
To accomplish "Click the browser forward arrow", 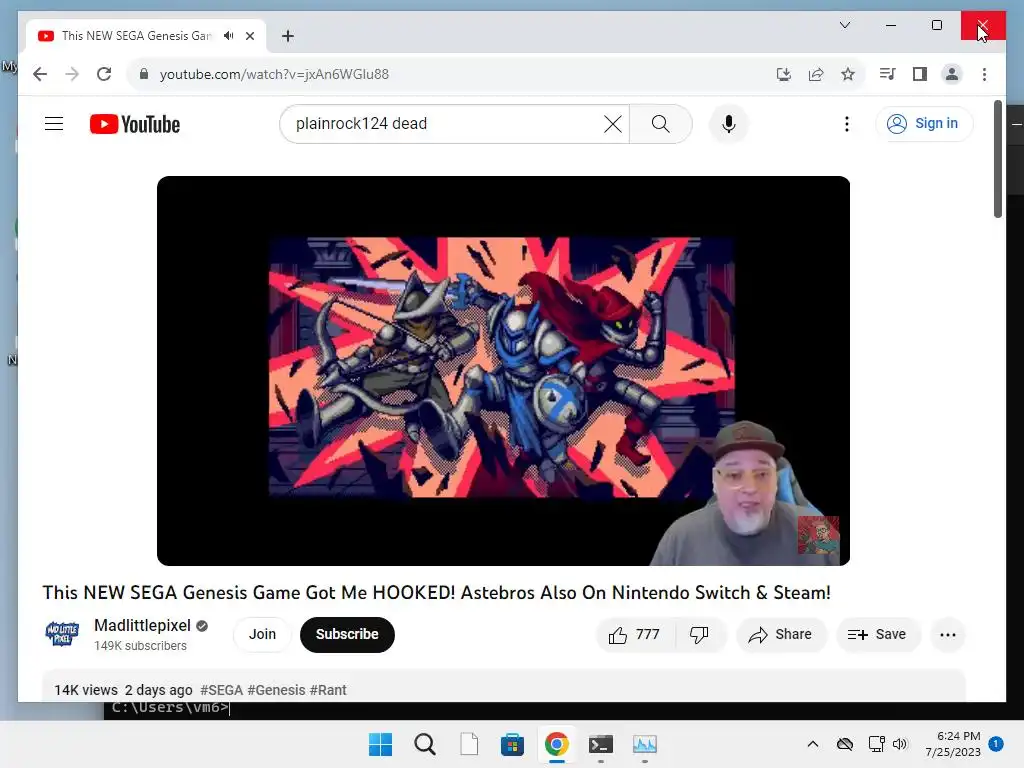I will [72, 74].
